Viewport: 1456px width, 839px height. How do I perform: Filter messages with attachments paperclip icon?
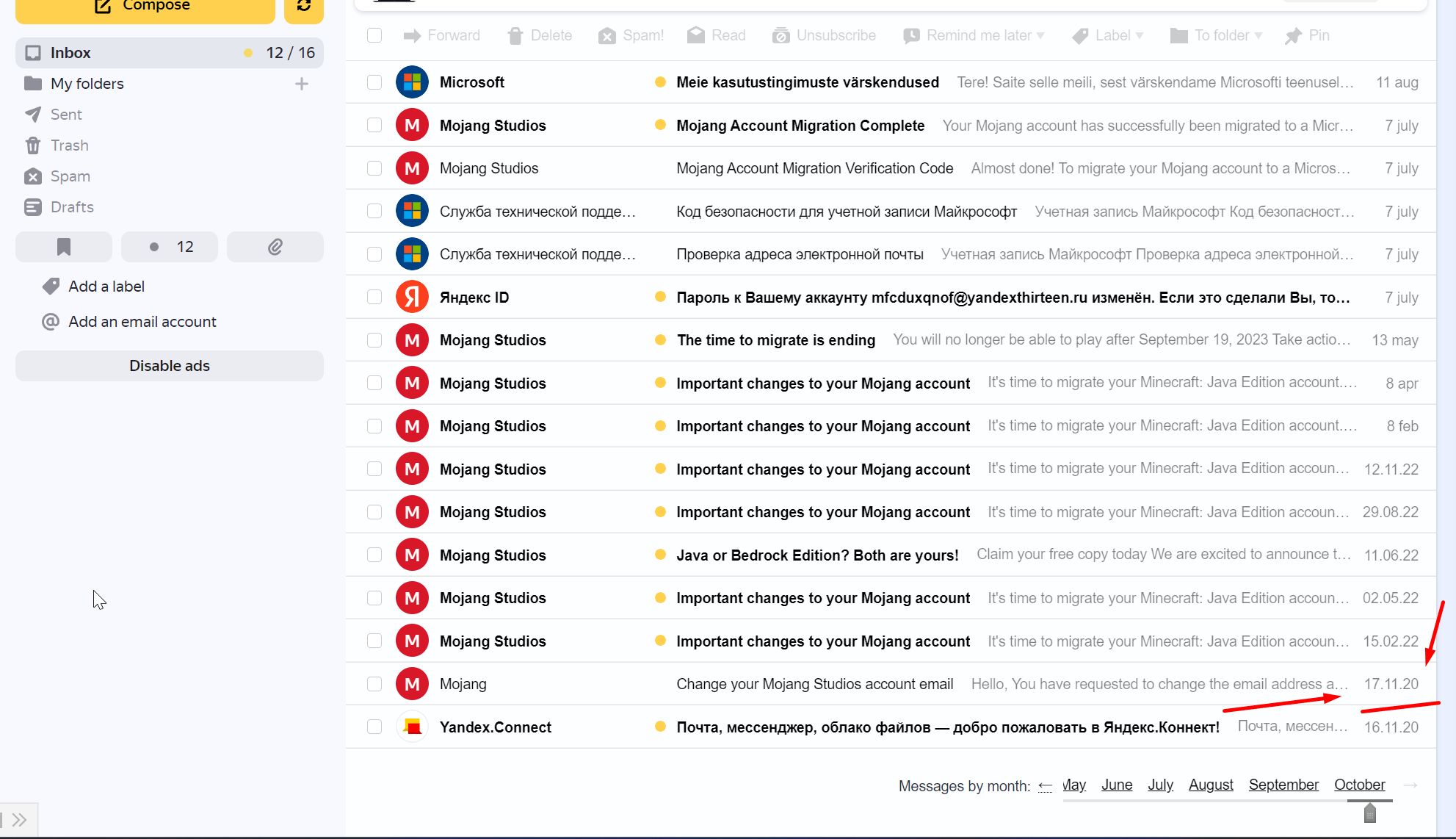tap(275, 247)
